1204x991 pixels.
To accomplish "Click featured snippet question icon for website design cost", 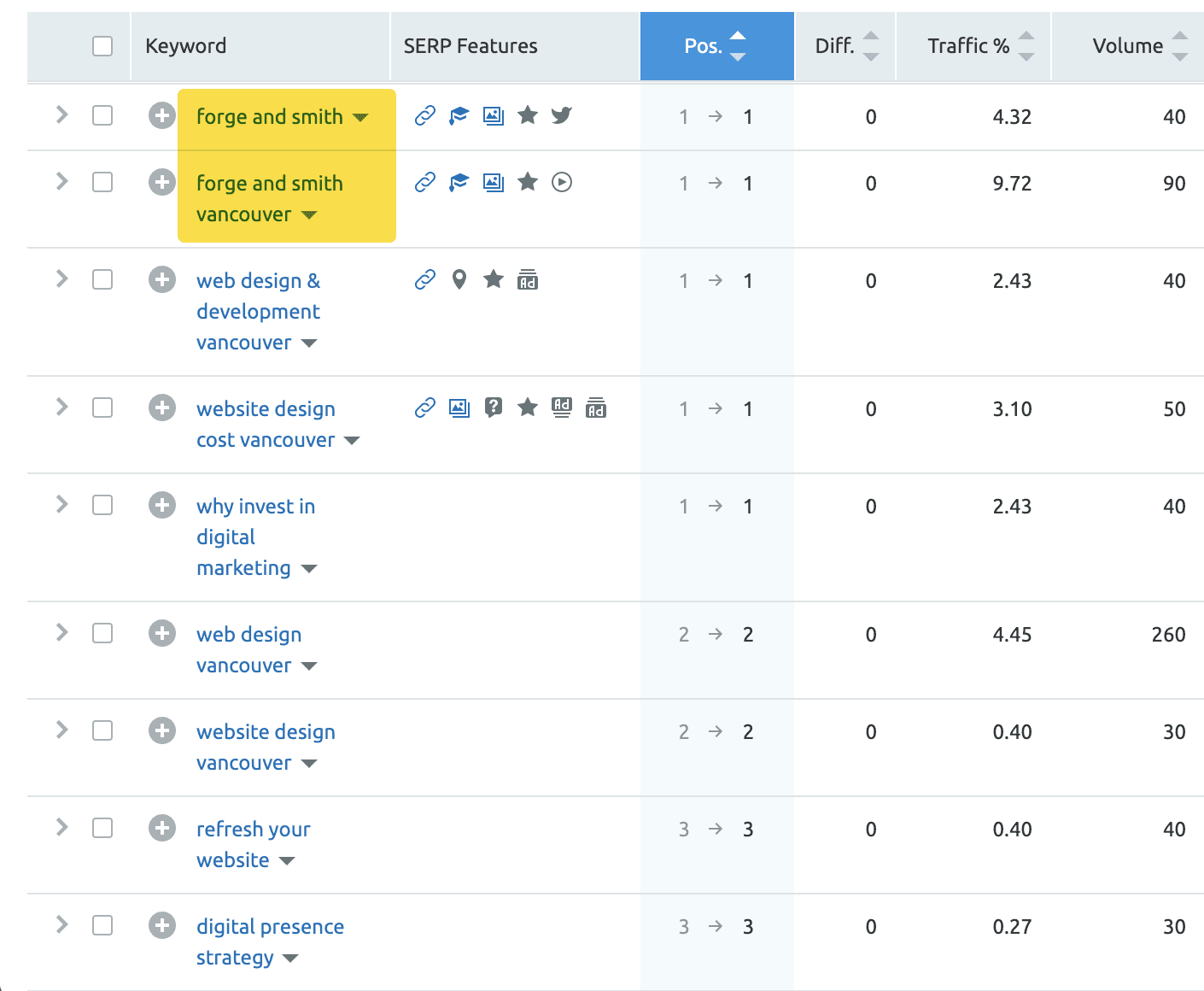I will coord(494,408).
